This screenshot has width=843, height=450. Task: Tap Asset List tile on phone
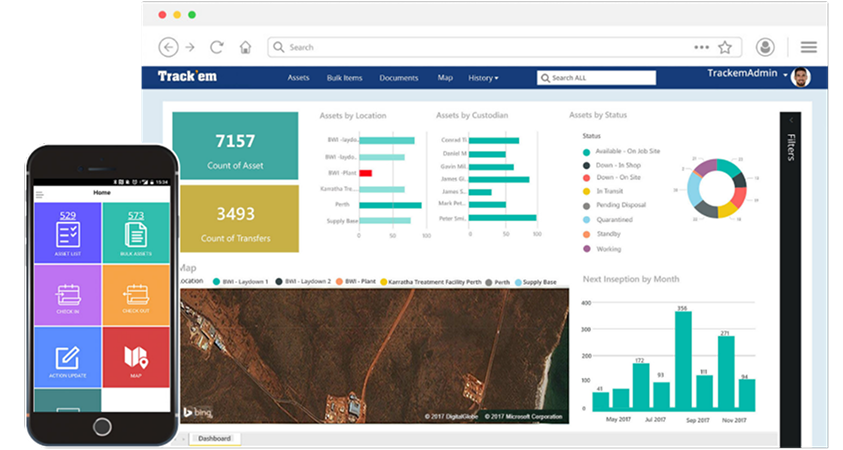coord(68,233)
